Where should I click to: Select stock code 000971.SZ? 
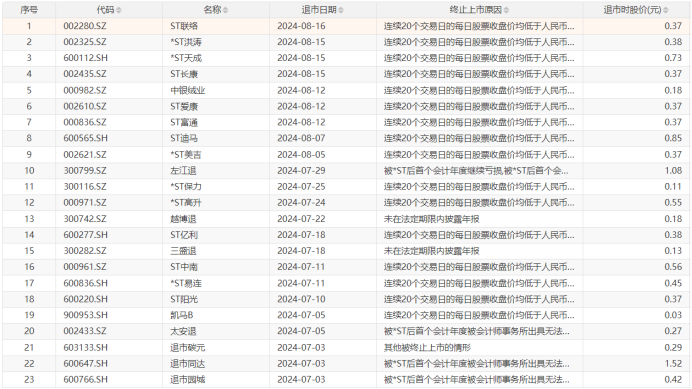pos(85,203)
